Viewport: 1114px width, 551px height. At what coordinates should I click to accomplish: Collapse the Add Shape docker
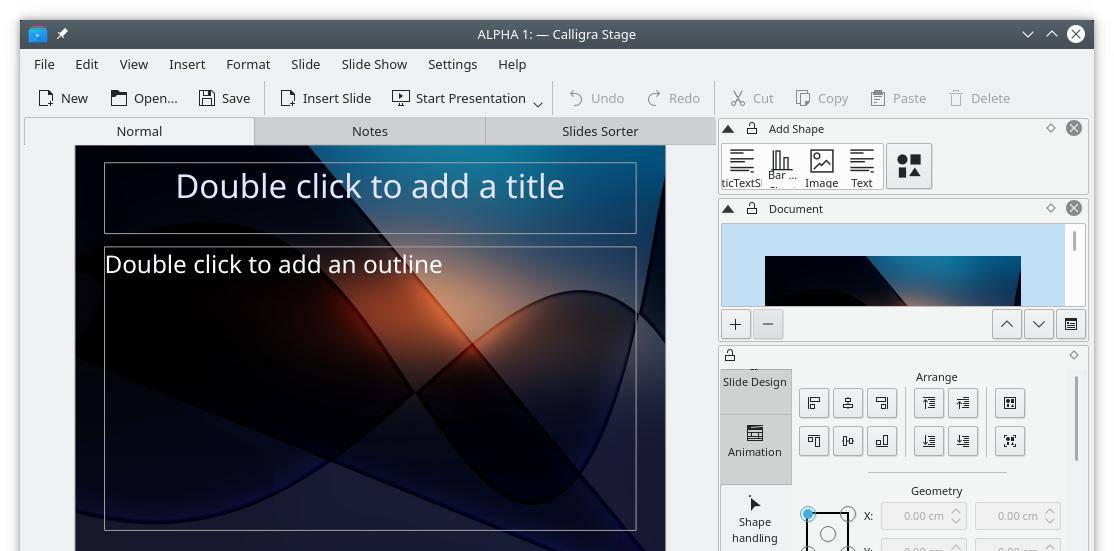tap(728, 129)
